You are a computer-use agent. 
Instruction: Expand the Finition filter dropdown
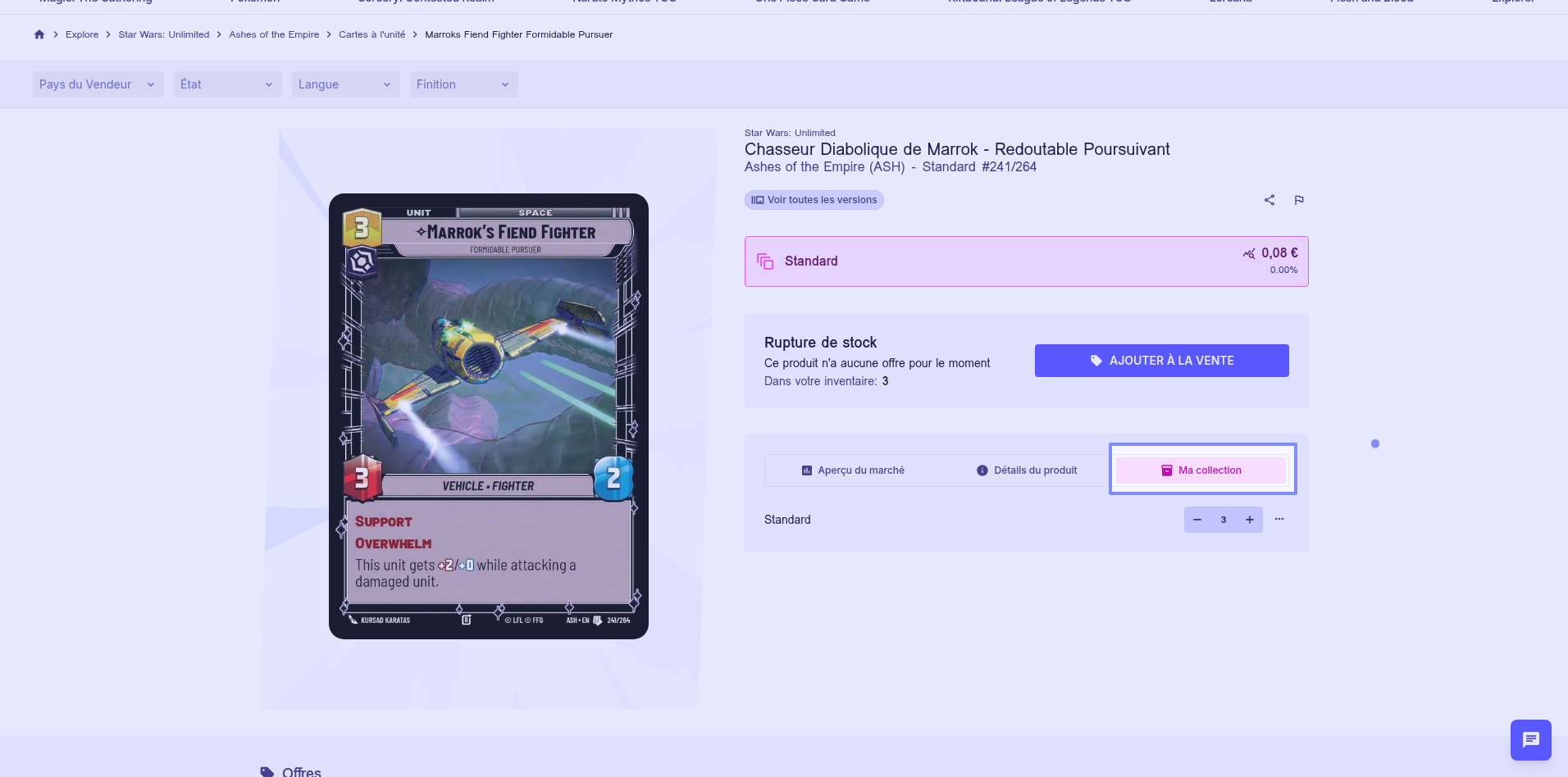[x=464, y=84]
